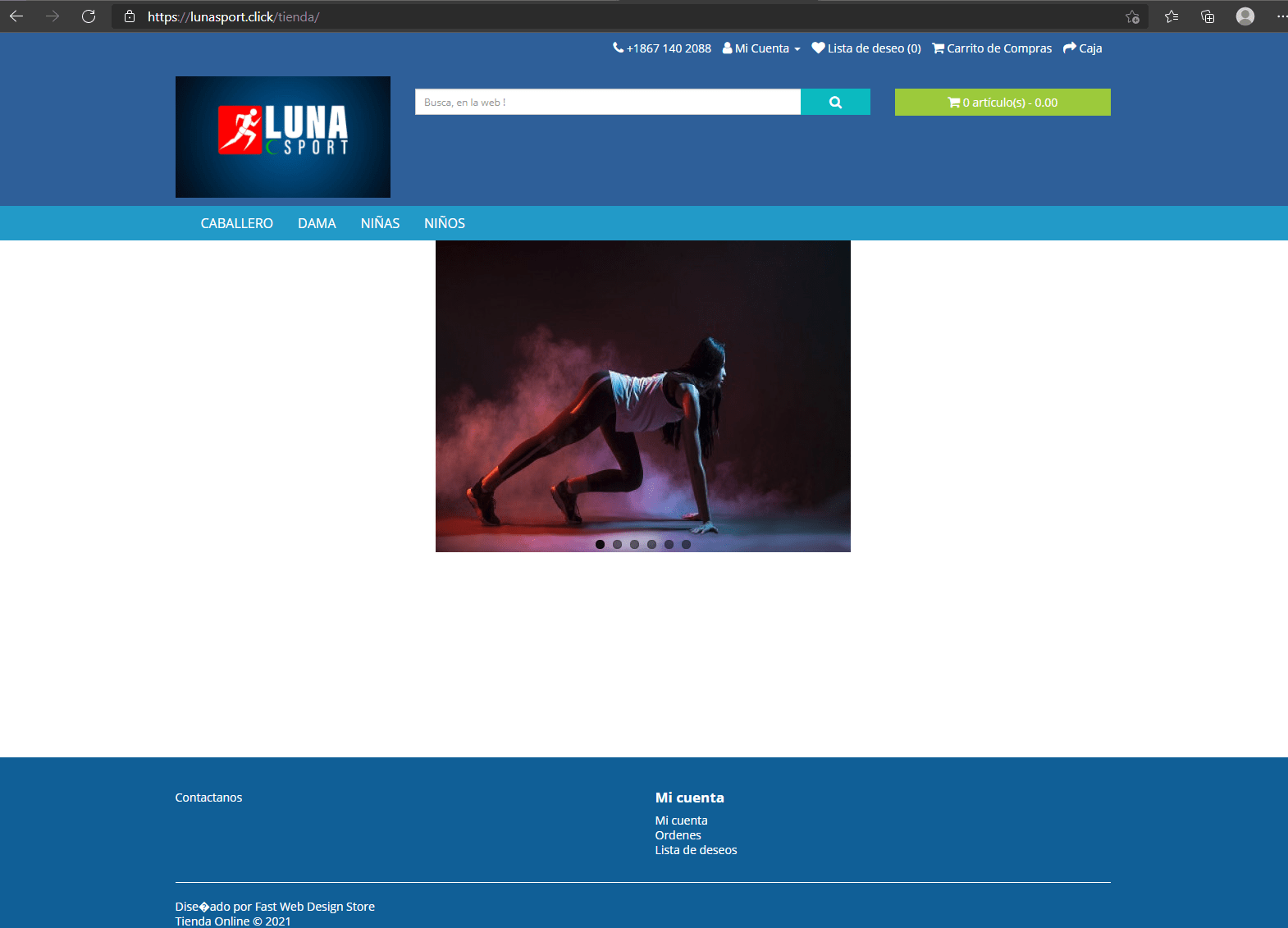Open the 0 artículo(s) cart button
Image resolution: width=1288 pixels, height=928 pixels.
pyautogui.click(x=1003, y=103)
